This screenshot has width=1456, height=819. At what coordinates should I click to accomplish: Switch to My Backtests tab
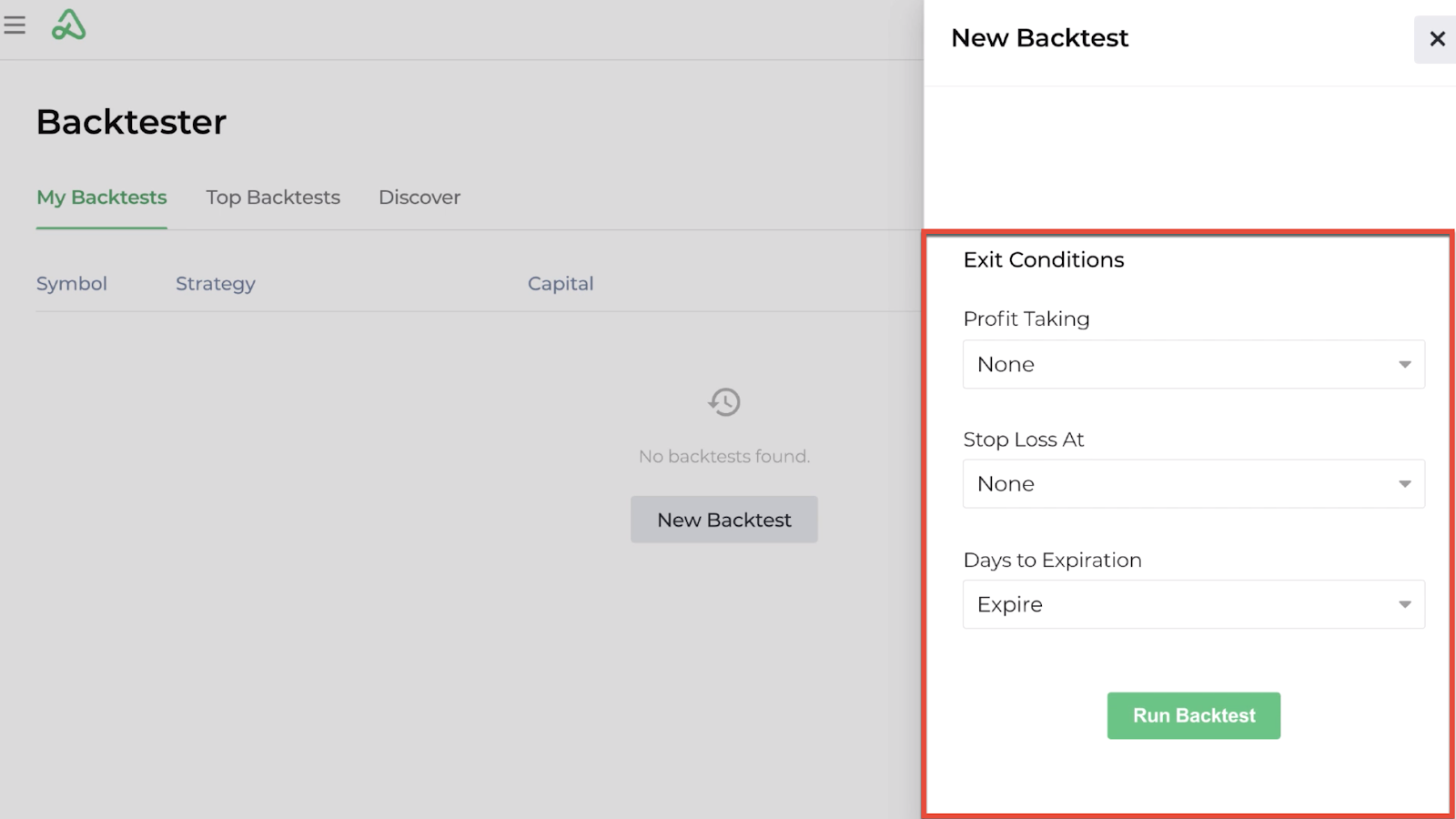pyautogui.click(x=102, y=197)
